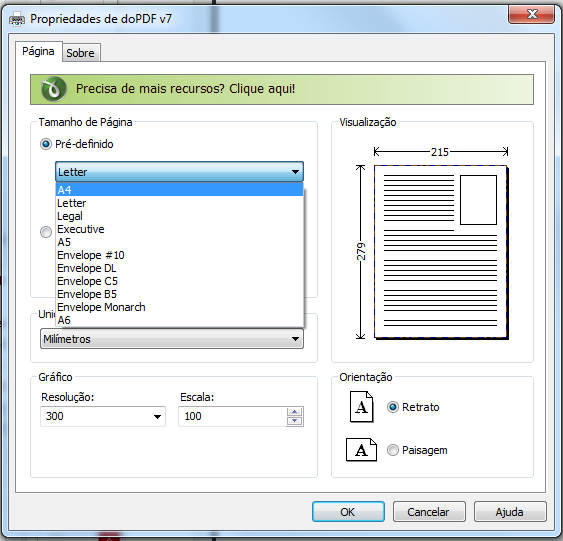563x541 pixels.
Task: Increase Escala with the up stepper arrow
Action: (x=294, y=412)
